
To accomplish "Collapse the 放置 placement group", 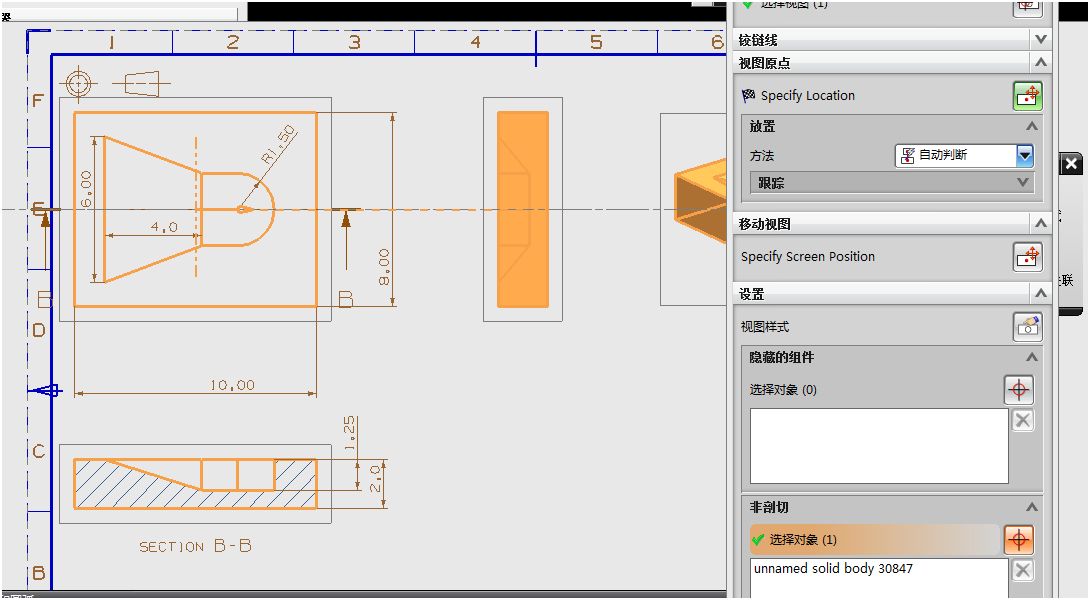I will [1032, 127].
